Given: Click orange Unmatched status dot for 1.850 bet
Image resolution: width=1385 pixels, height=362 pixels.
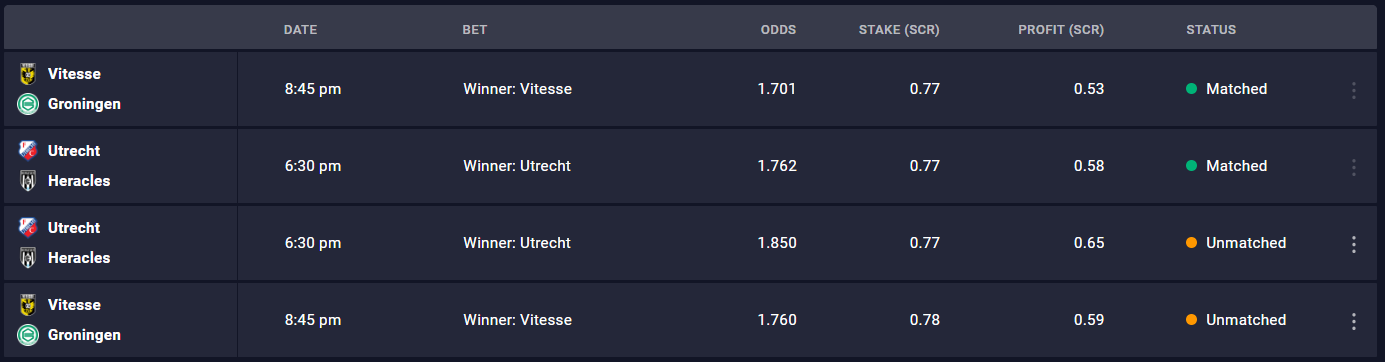Looking at the screenshot, I should point(1191,243).
